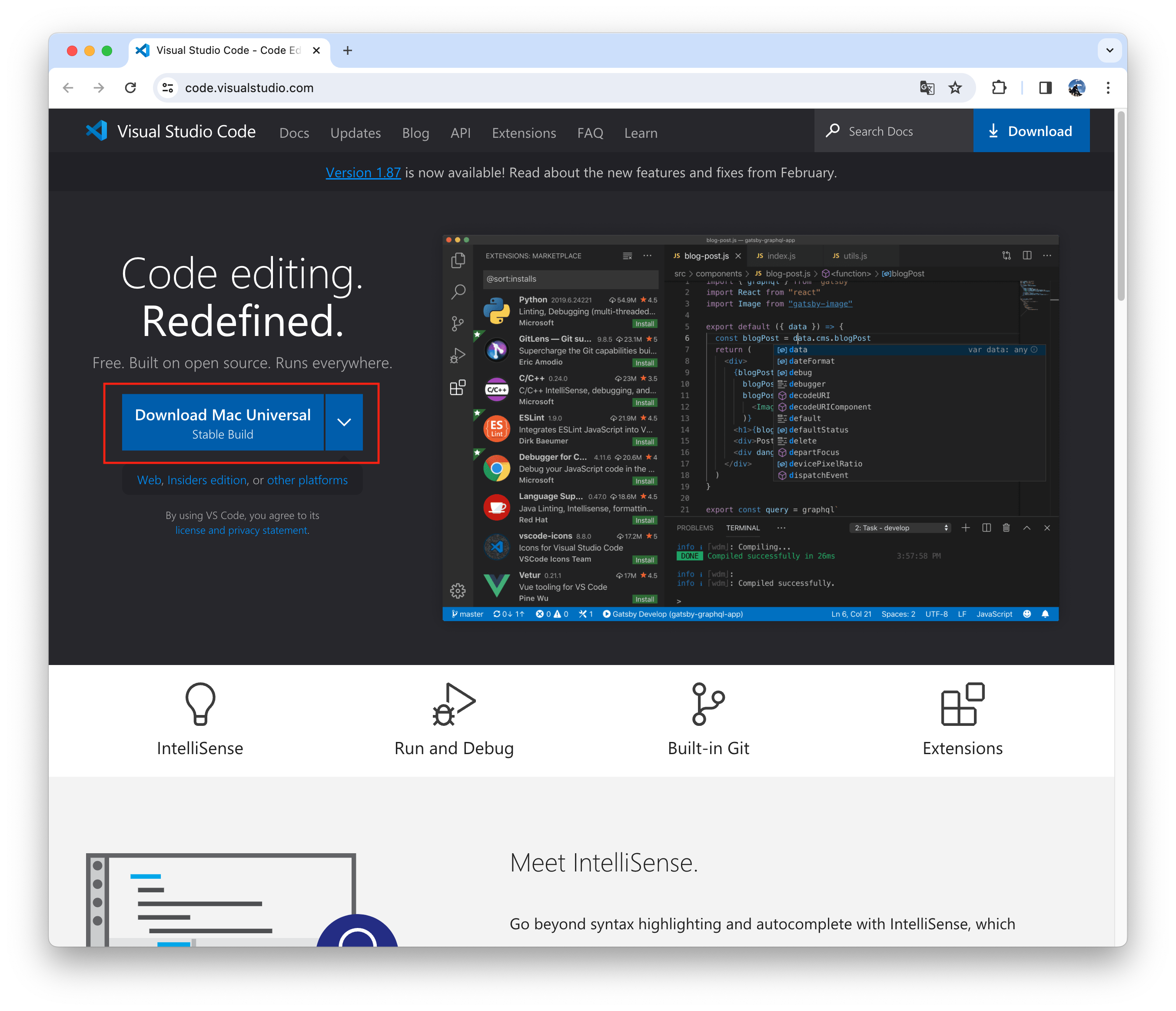The width and height of the screenshot is (1176, 1011).
Task: Close the Visual Studio Code browser tab
Action: [317, 50]
